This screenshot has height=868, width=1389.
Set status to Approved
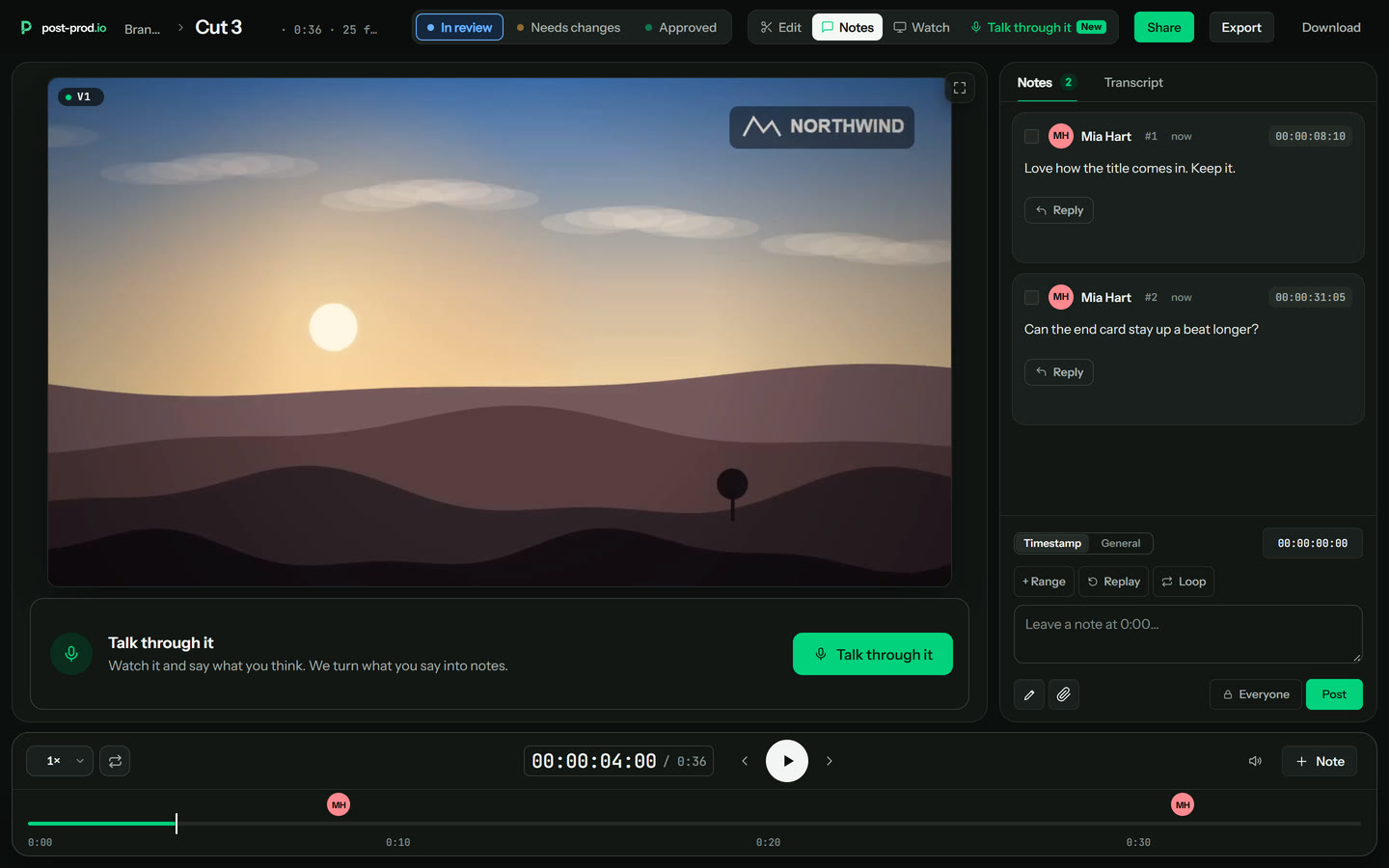point(681,27)
